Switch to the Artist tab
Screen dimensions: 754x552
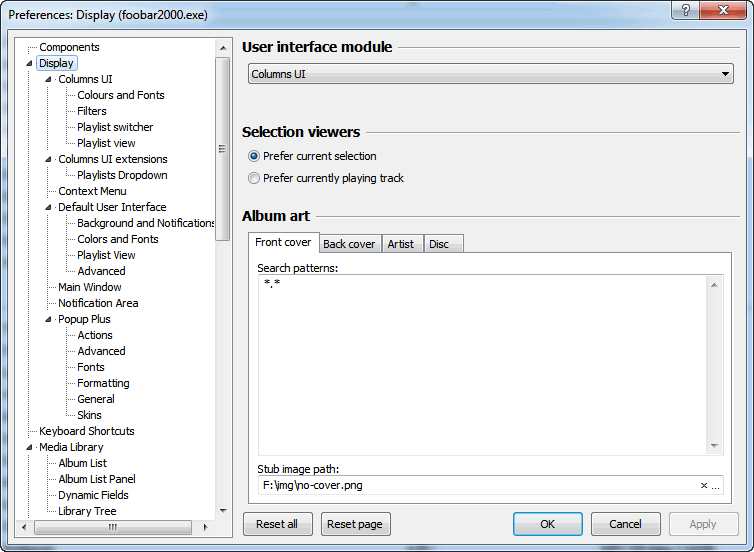(x=401, y=244)
